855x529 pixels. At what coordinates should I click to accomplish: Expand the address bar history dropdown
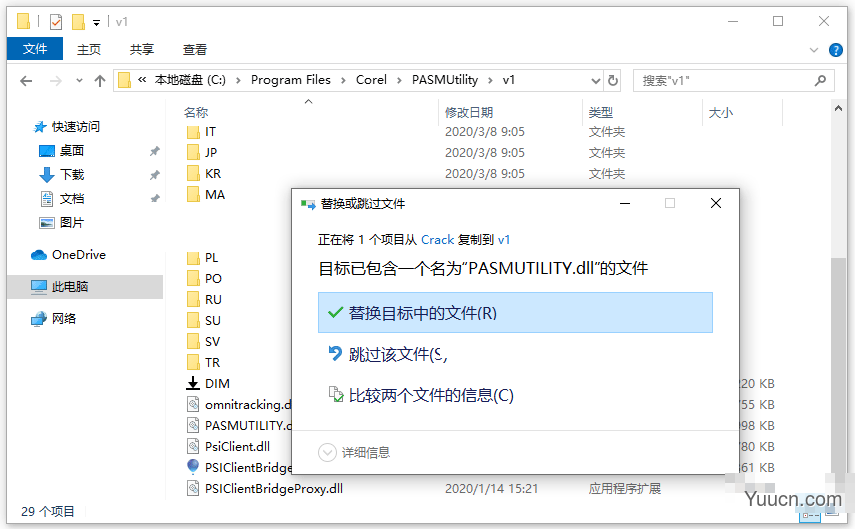click(x=595, y=81)
